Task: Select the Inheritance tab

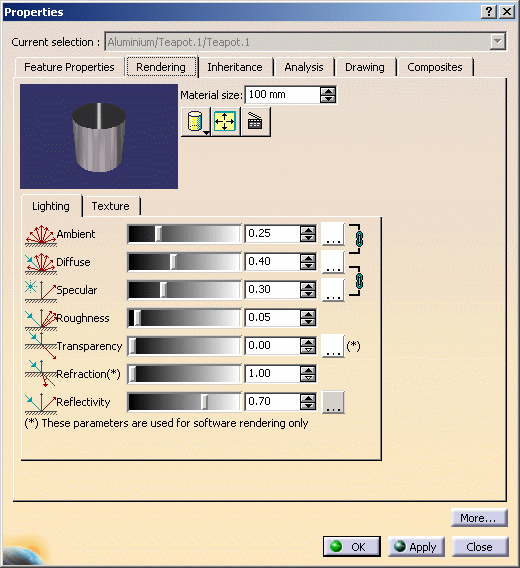Action: [x=235, y=67]
